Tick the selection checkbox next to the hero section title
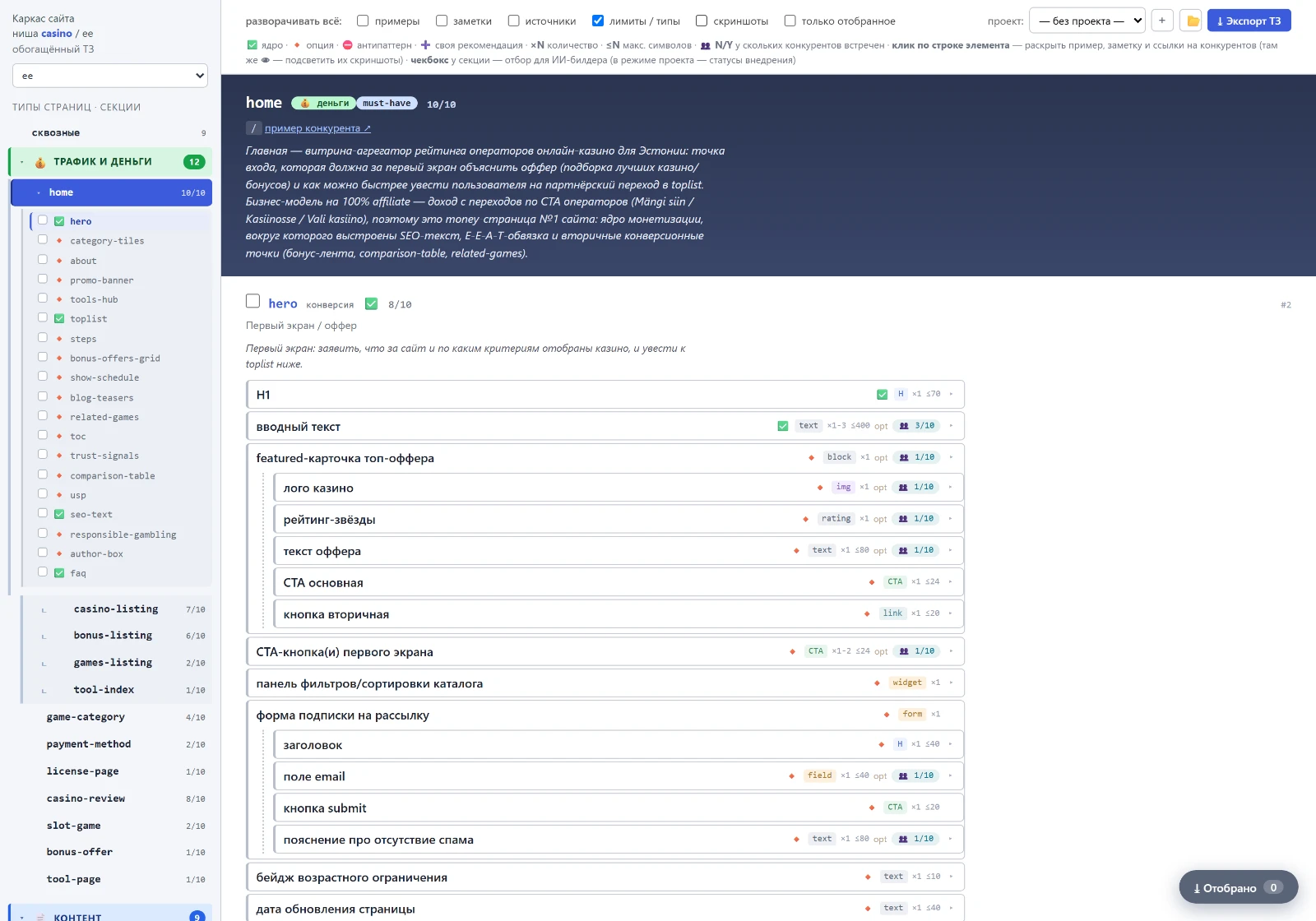The height and width of the screenshot is (921, 1316). (x=253, y=302)
